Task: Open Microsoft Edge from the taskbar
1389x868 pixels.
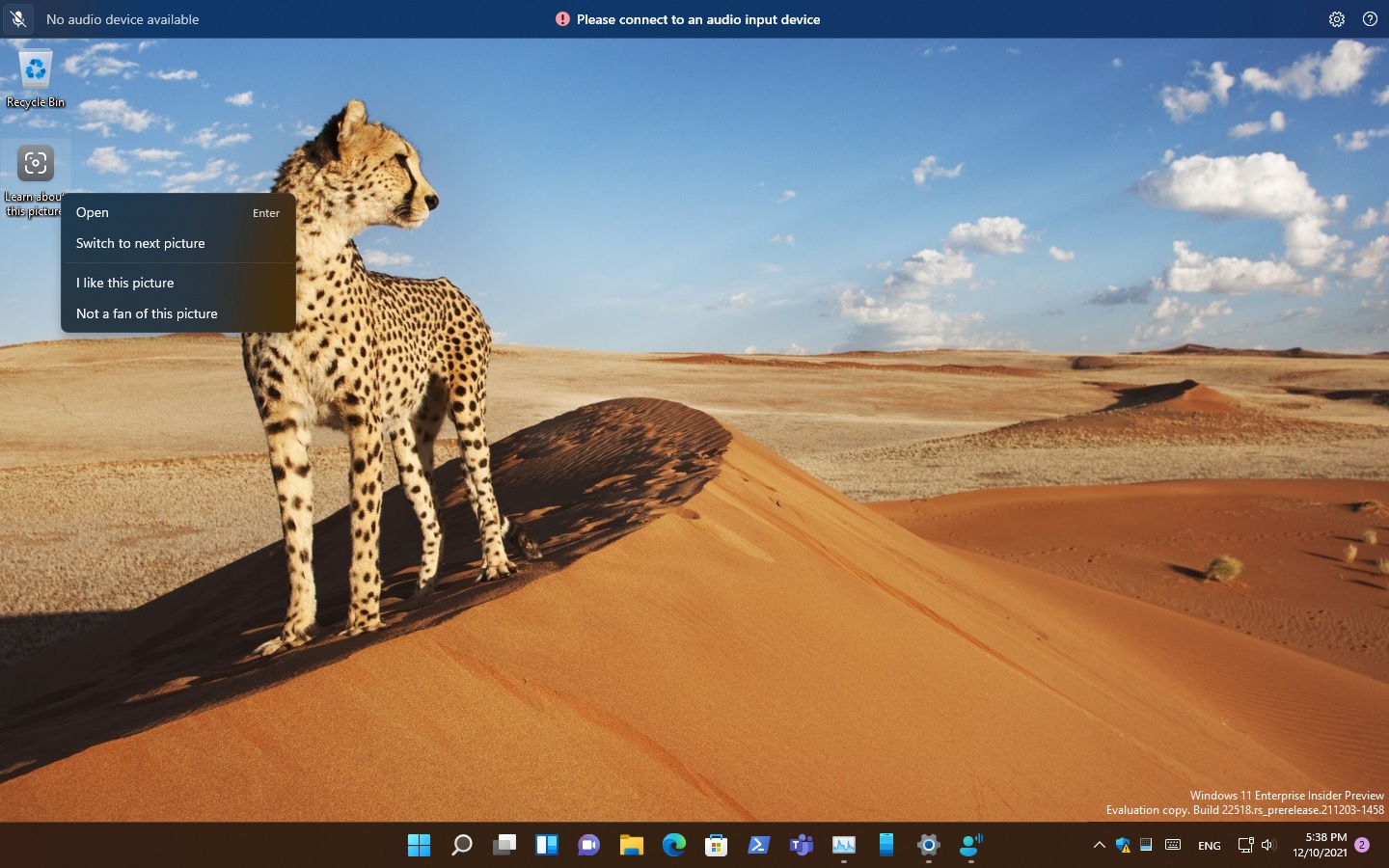Action: coord(673,845)
